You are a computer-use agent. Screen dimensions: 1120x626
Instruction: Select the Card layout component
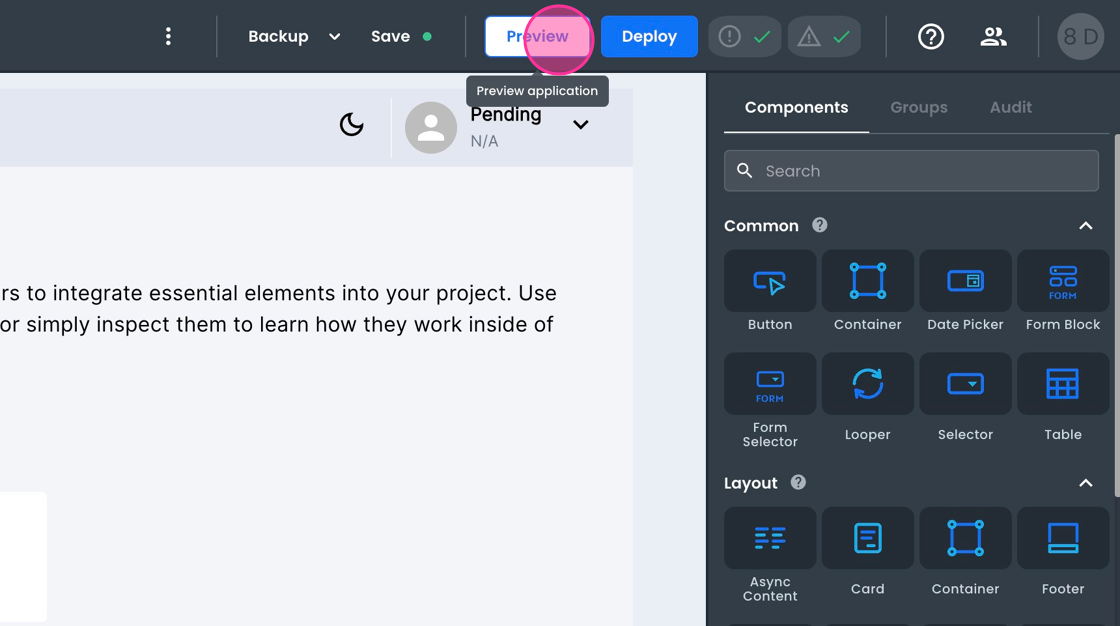click(867, 552)
